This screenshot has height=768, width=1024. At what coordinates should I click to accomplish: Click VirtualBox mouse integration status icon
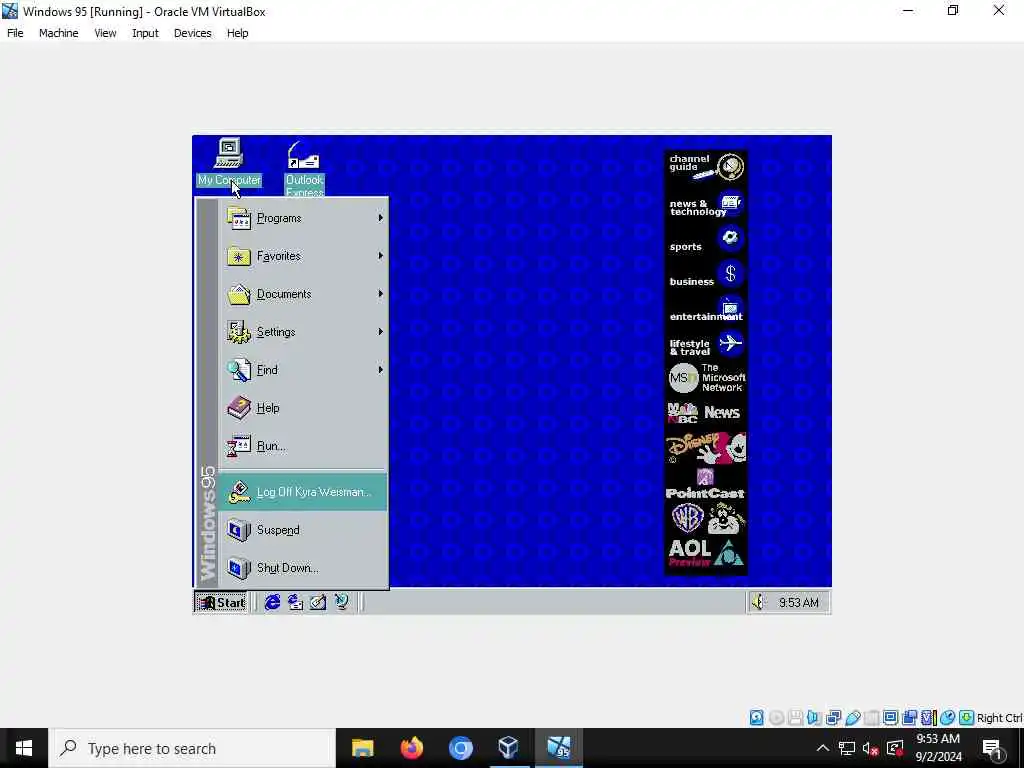(948, 718)
